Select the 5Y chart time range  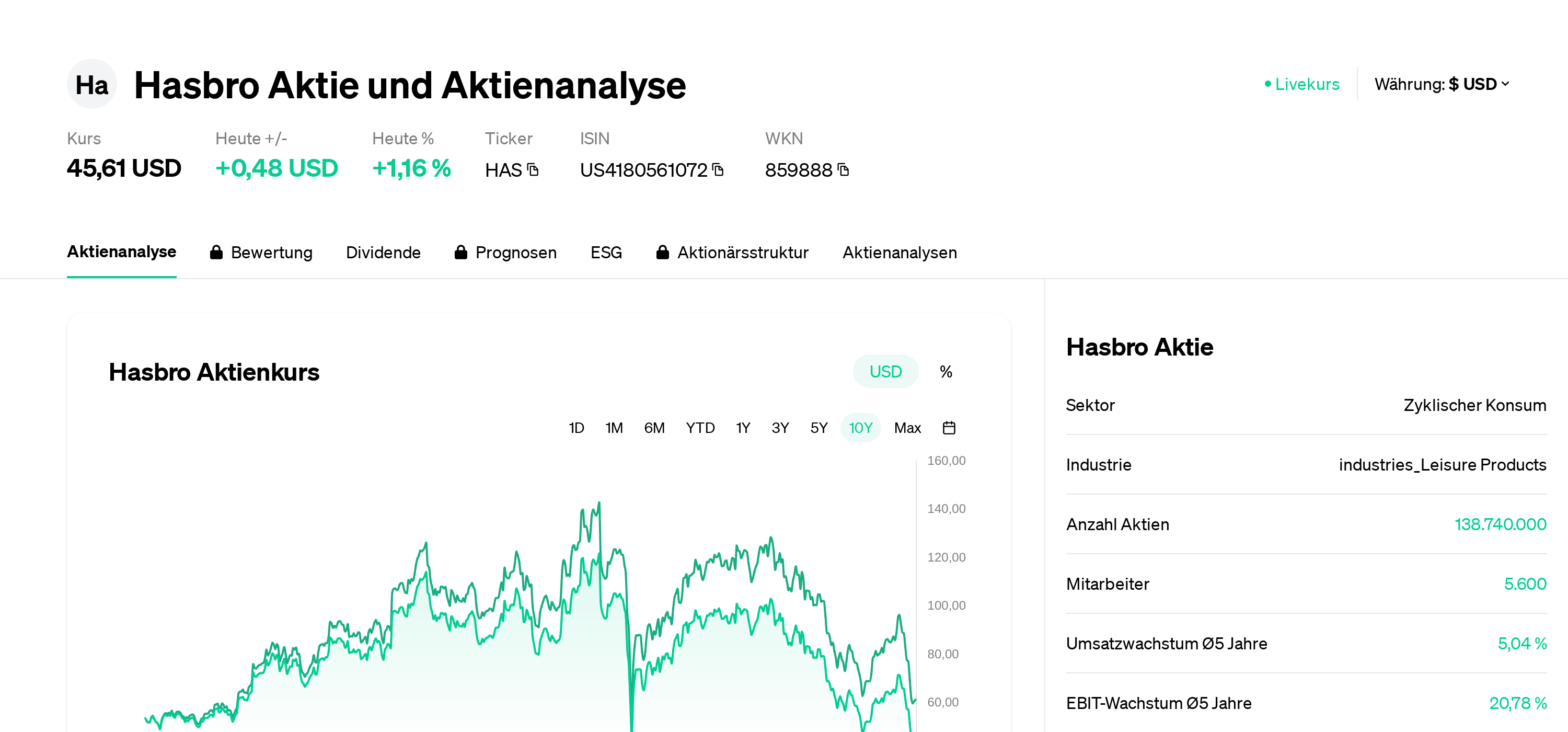coord(818,428)
